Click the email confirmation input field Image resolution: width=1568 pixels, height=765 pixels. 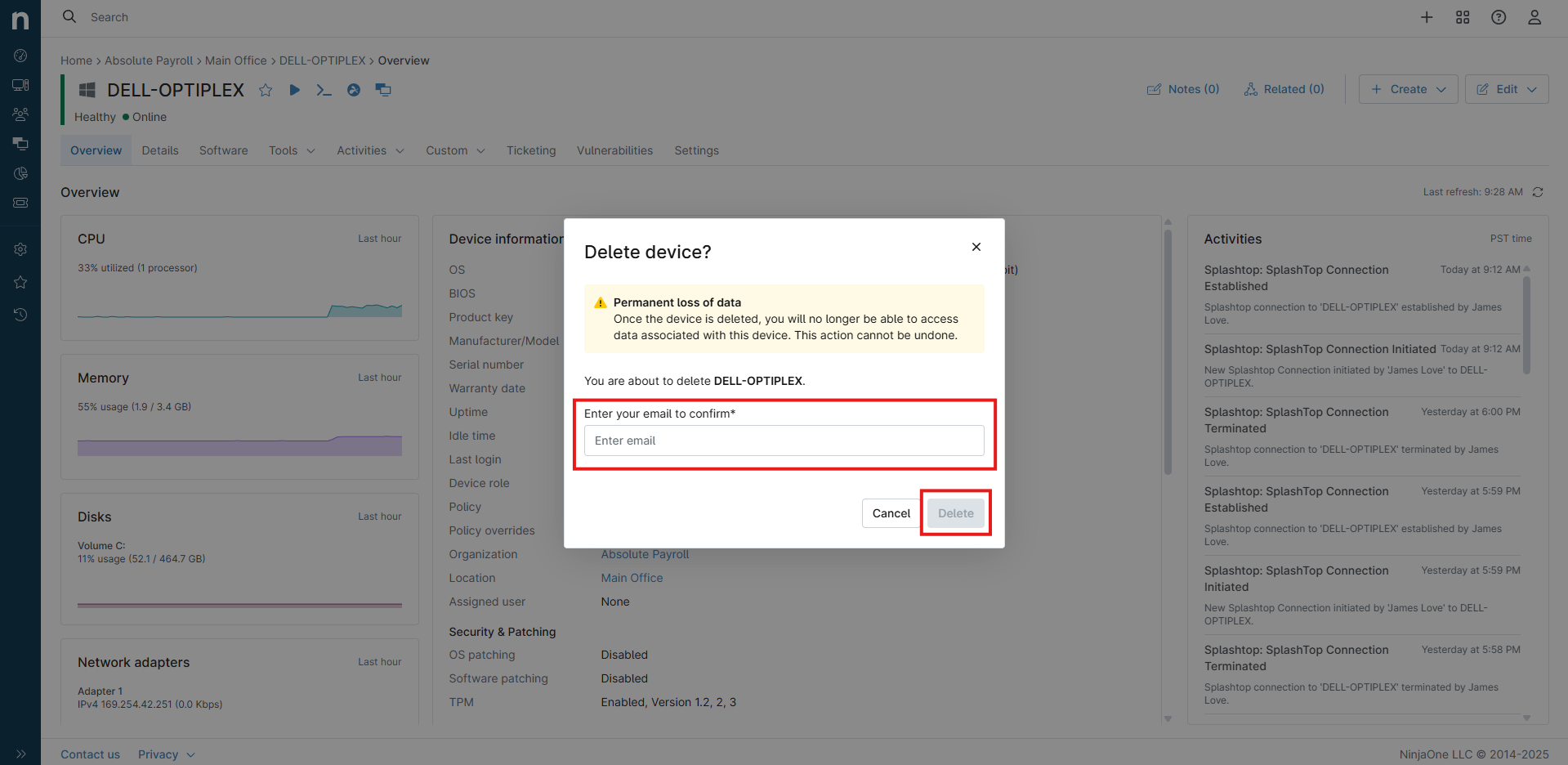(x=784, y=441)
